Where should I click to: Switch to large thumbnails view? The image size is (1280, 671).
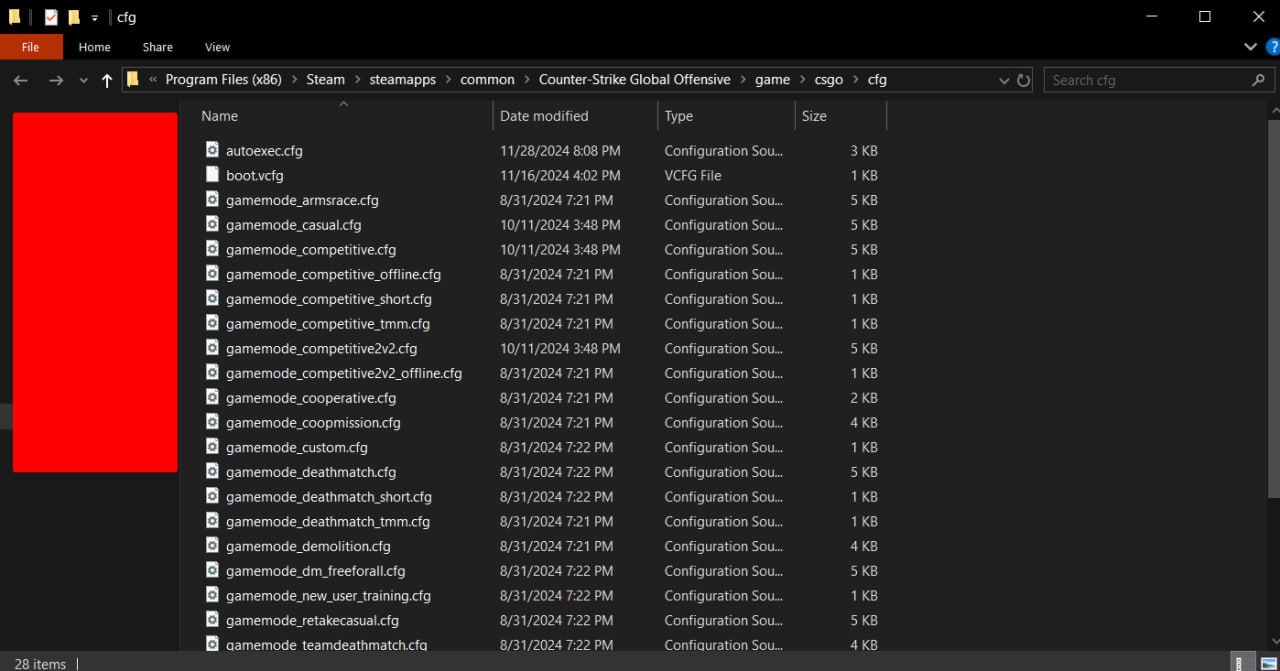coord(1269,663)
